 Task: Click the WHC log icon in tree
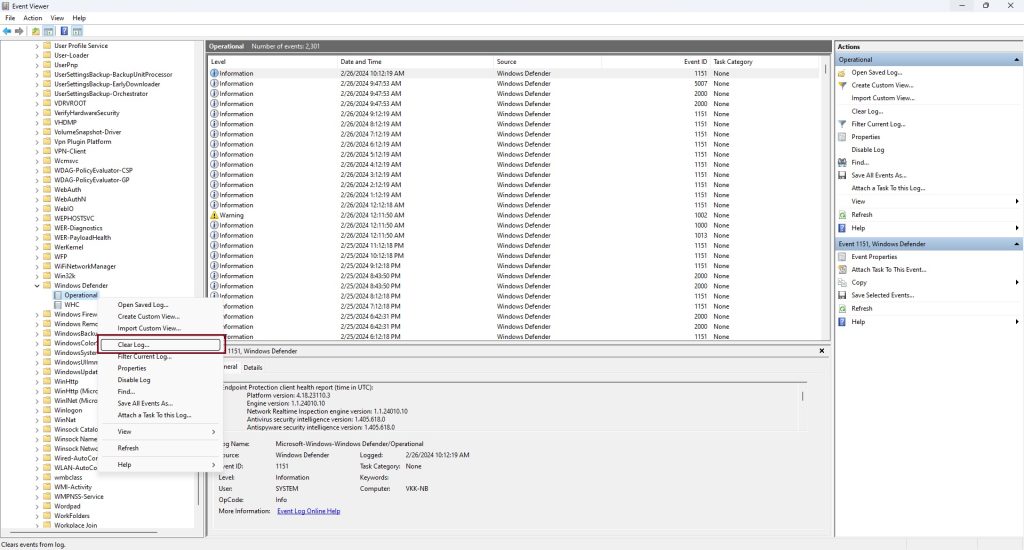(x=58, y=304)
